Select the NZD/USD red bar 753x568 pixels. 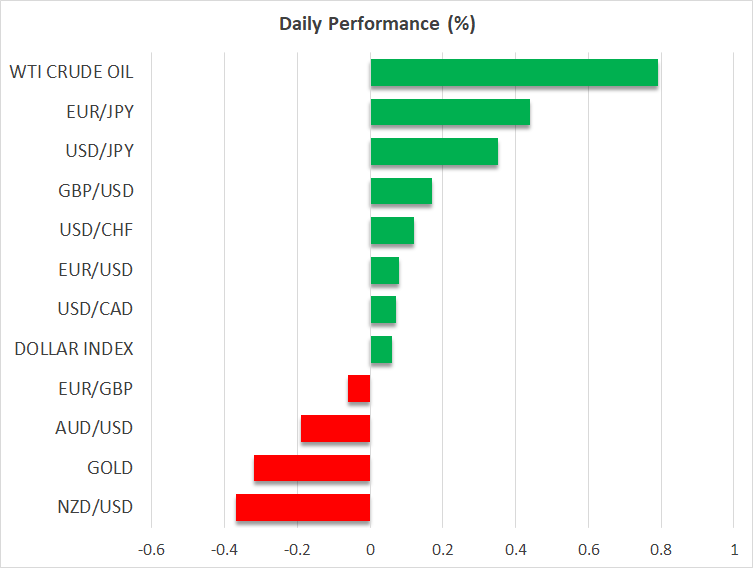tap(303, 507)
